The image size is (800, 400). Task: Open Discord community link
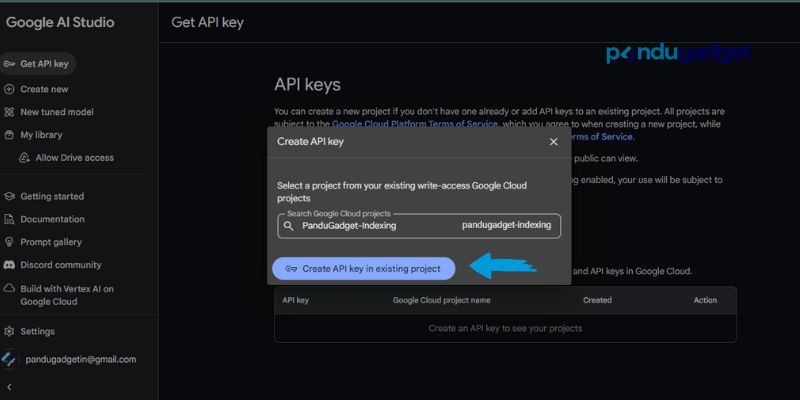(60, 265)
